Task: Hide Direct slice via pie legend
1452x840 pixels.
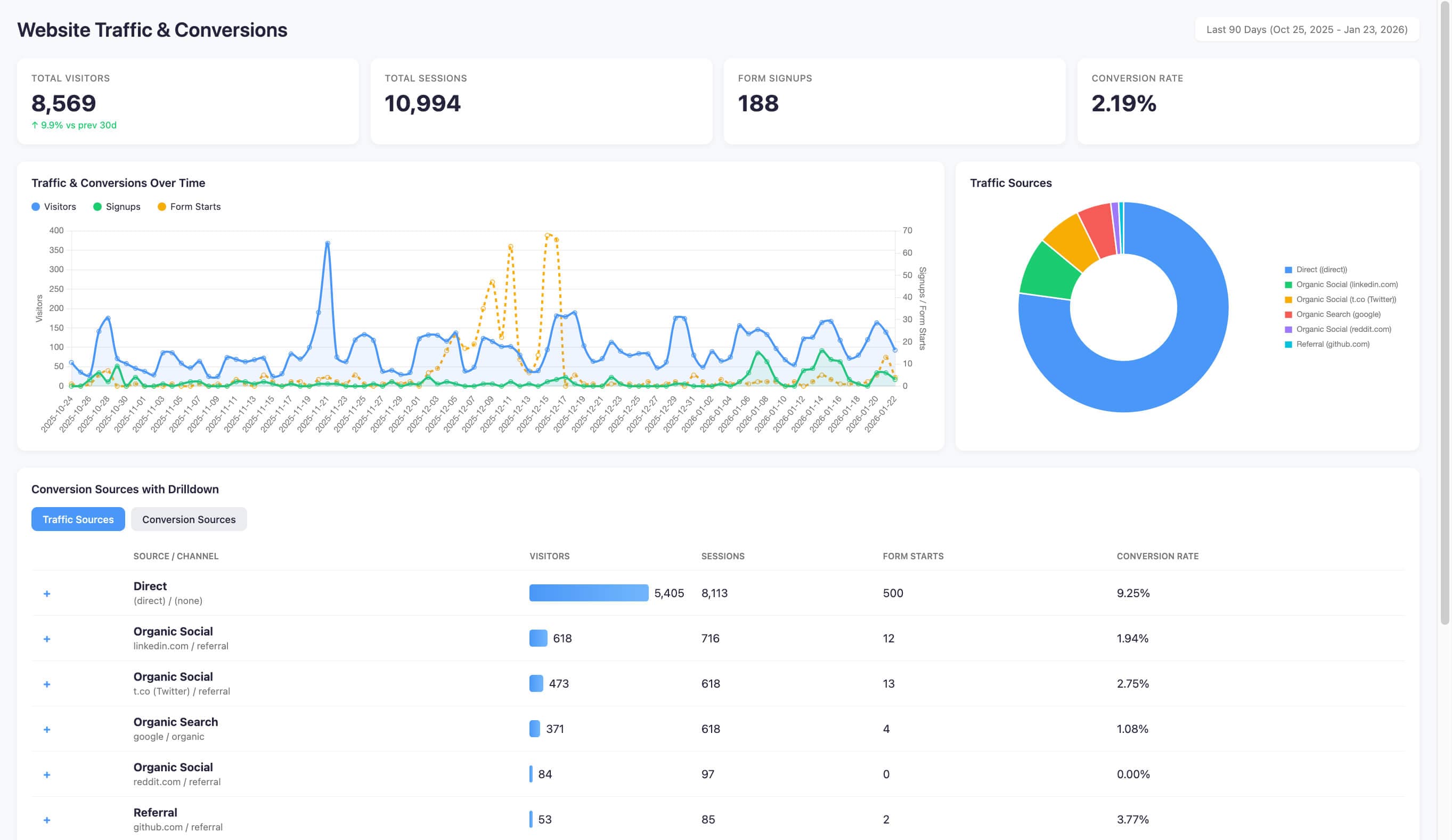Action: (x=1320, y=270)
